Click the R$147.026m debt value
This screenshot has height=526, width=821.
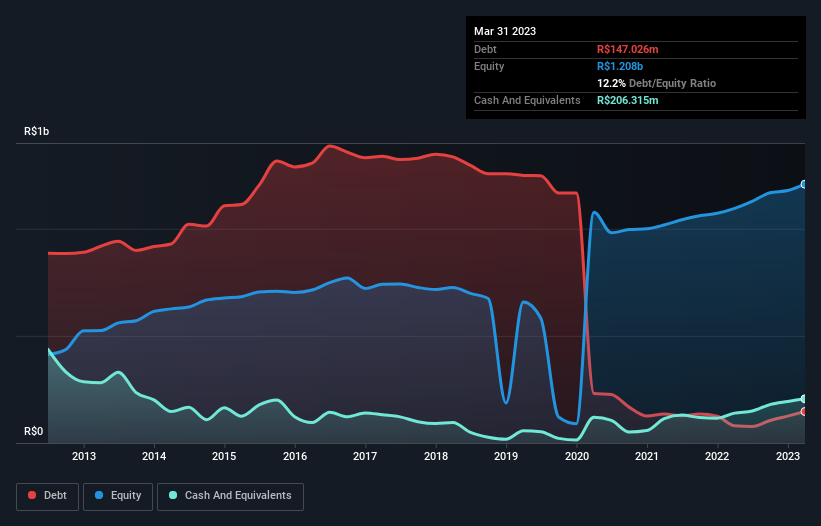[x=627, y=49]
